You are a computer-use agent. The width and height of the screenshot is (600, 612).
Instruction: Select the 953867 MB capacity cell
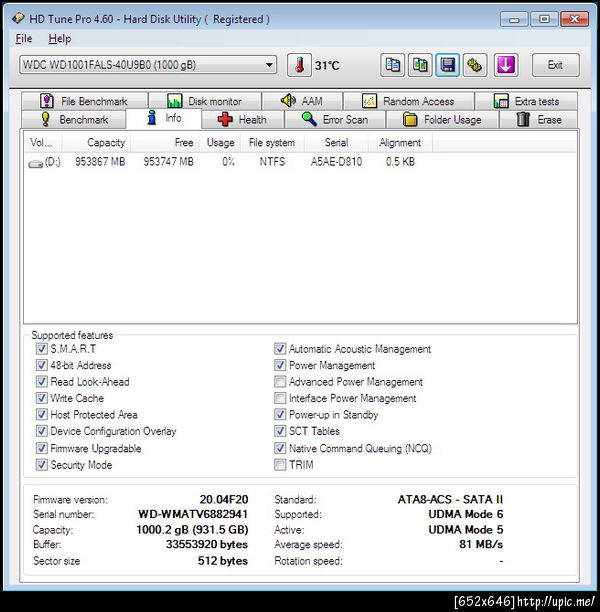[x=100, y=162]
